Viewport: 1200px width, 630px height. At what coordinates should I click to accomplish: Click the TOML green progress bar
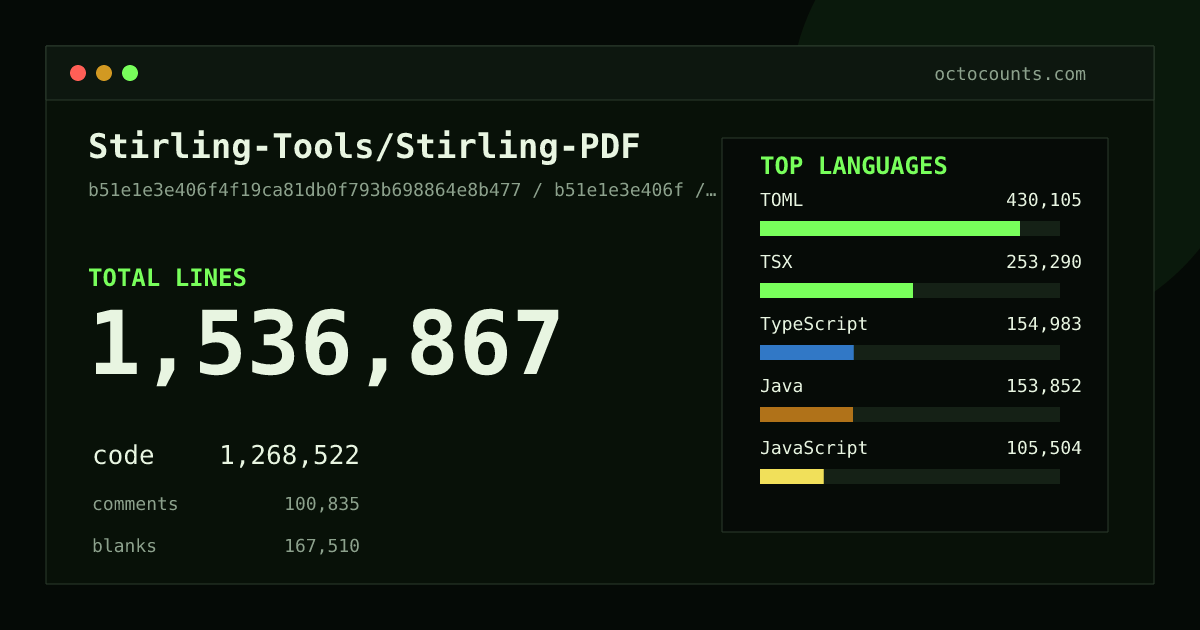point(890,228)
